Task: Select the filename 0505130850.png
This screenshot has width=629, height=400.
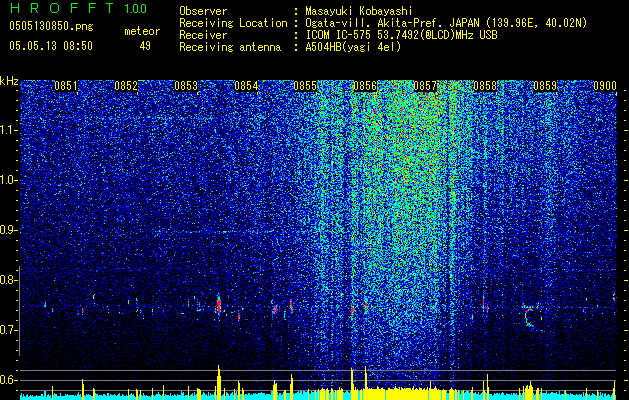Action: pyautogui.click(x=51, y=27)
